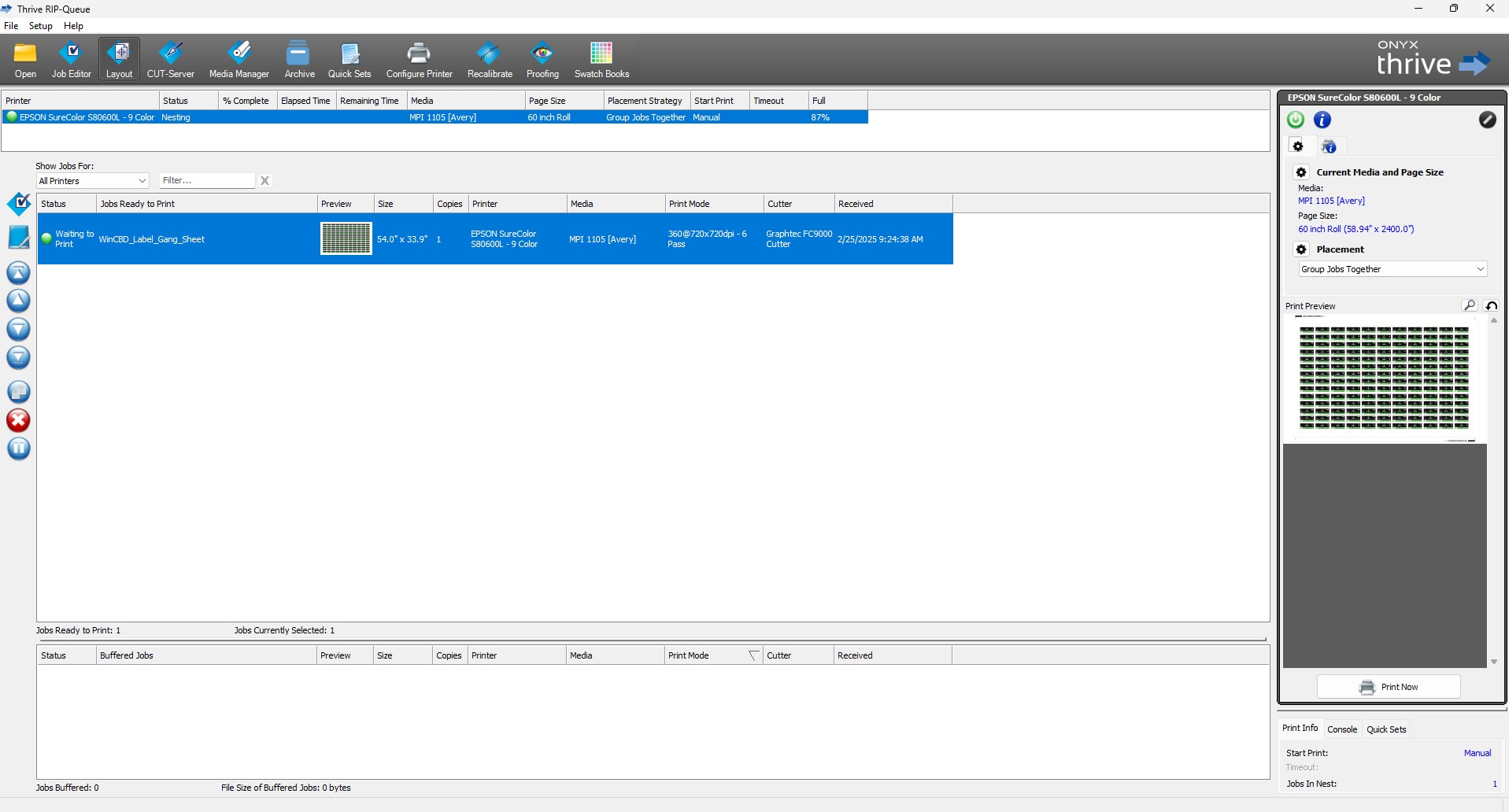Open the Proofing tool
The width and height of the screenshot is (1509, 812).
(542, 60)
